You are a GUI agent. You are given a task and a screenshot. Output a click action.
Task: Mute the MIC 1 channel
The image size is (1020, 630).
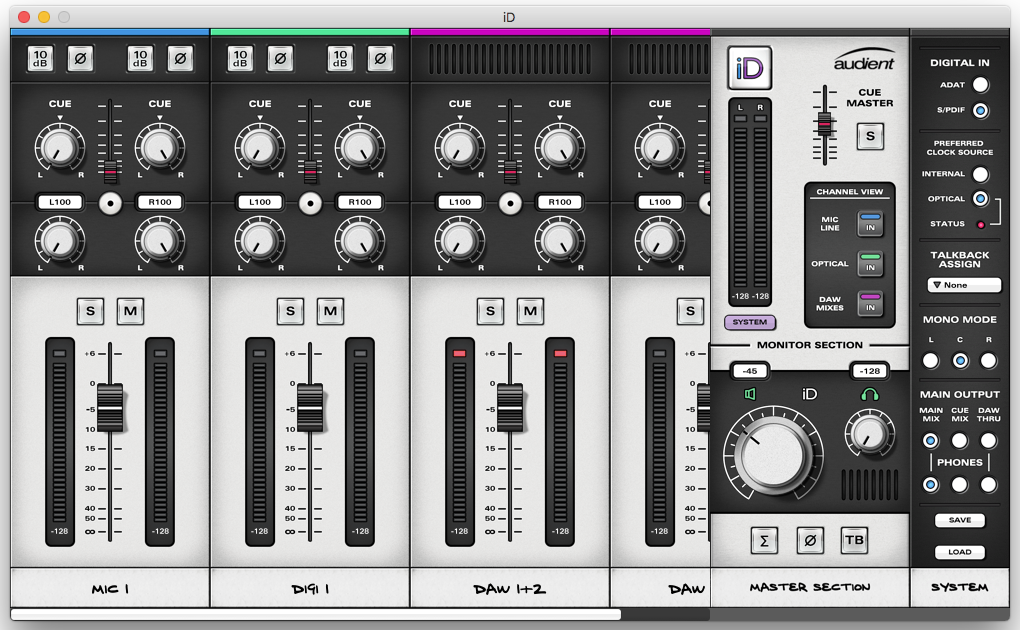130,311
